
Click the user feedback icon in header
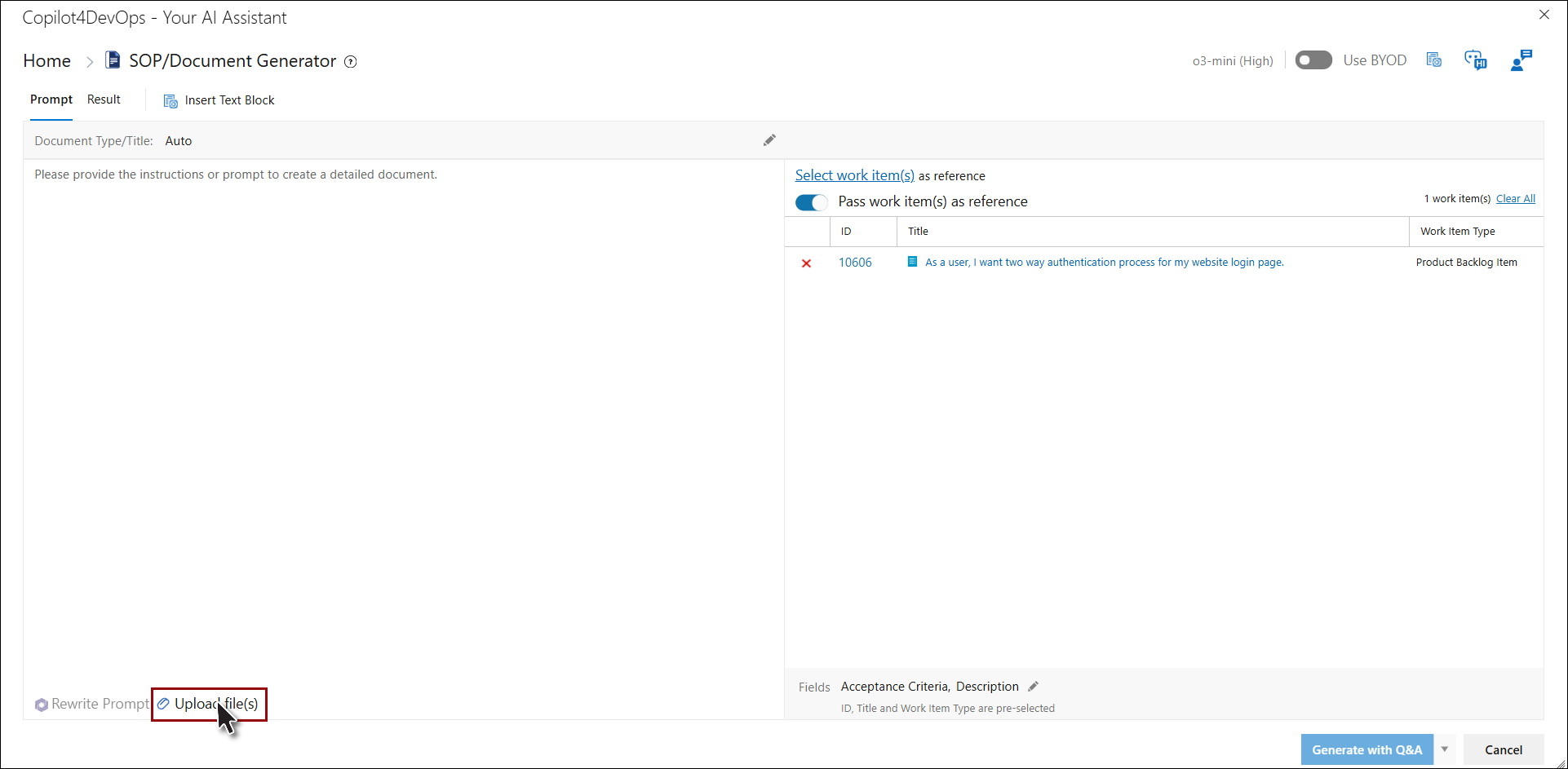click(1521, 60)
